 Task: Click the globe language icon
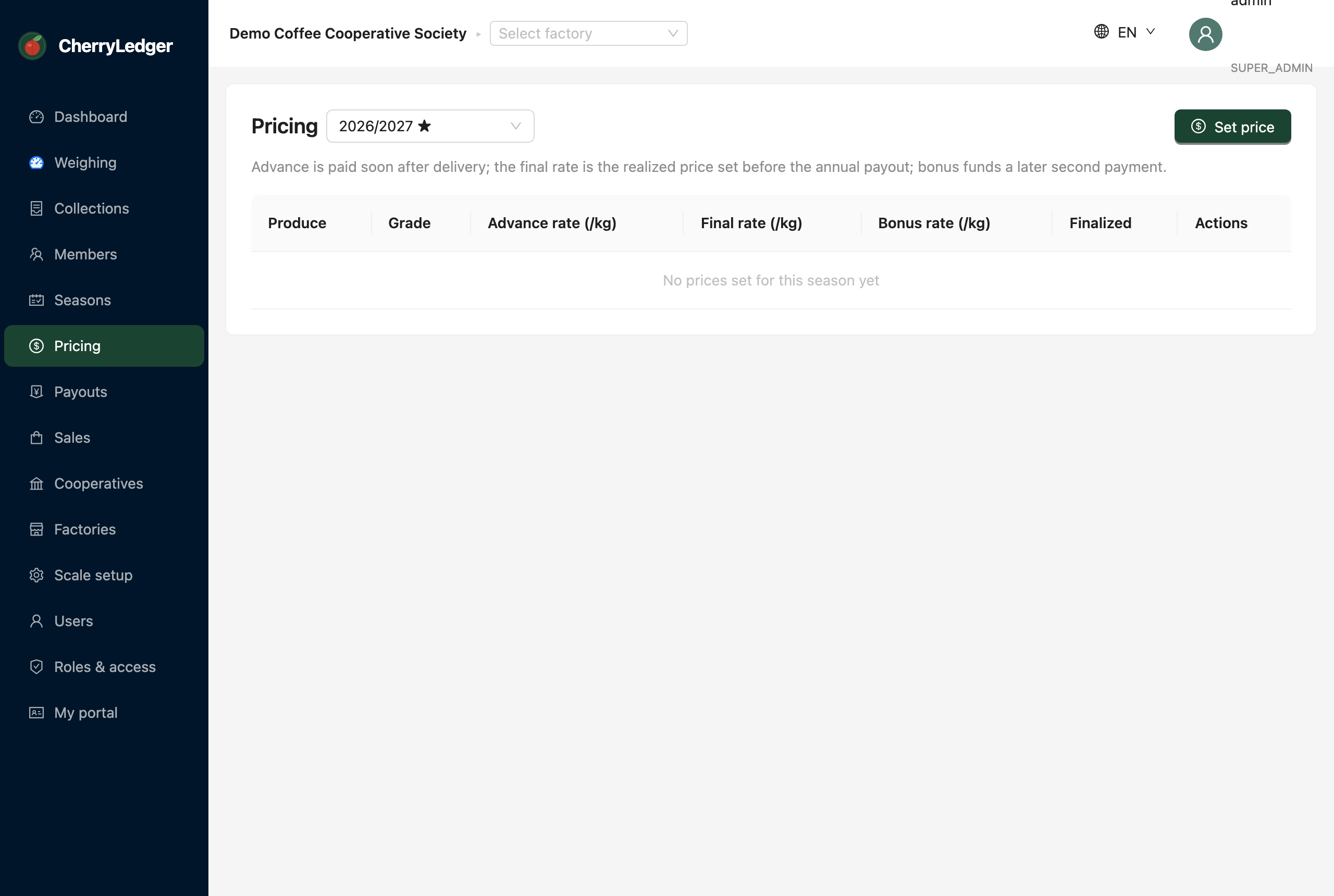1102,31
